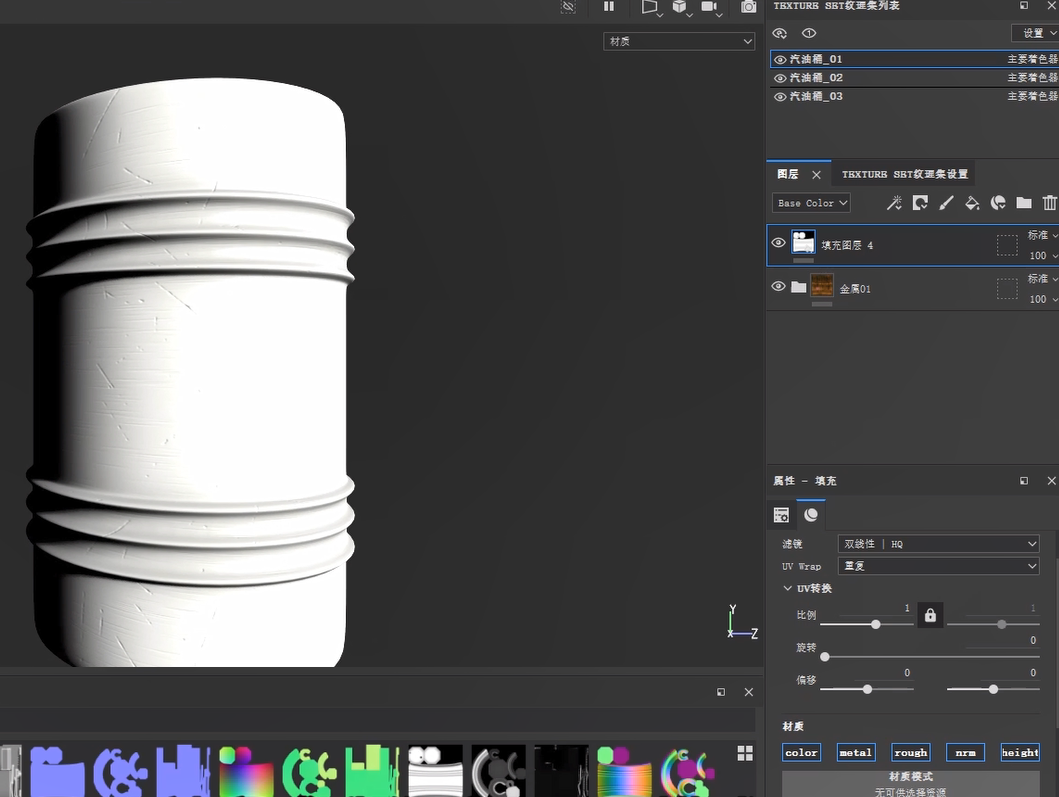Open the Base Color channel dropdown
This screenshot has width=1059, height=797.
811,203
